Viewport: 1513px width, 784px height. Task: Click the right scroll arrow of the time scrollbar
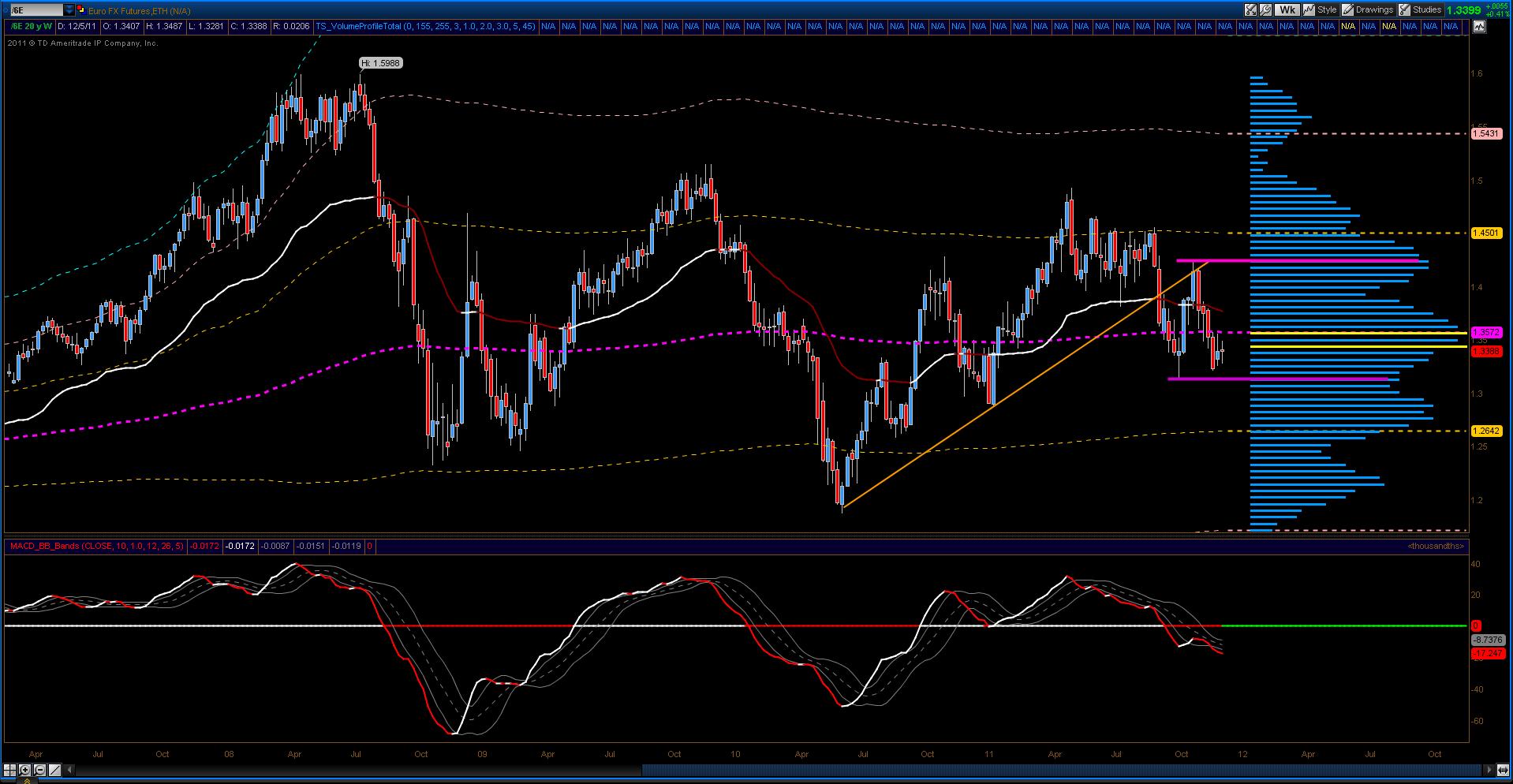(1489, 770)
